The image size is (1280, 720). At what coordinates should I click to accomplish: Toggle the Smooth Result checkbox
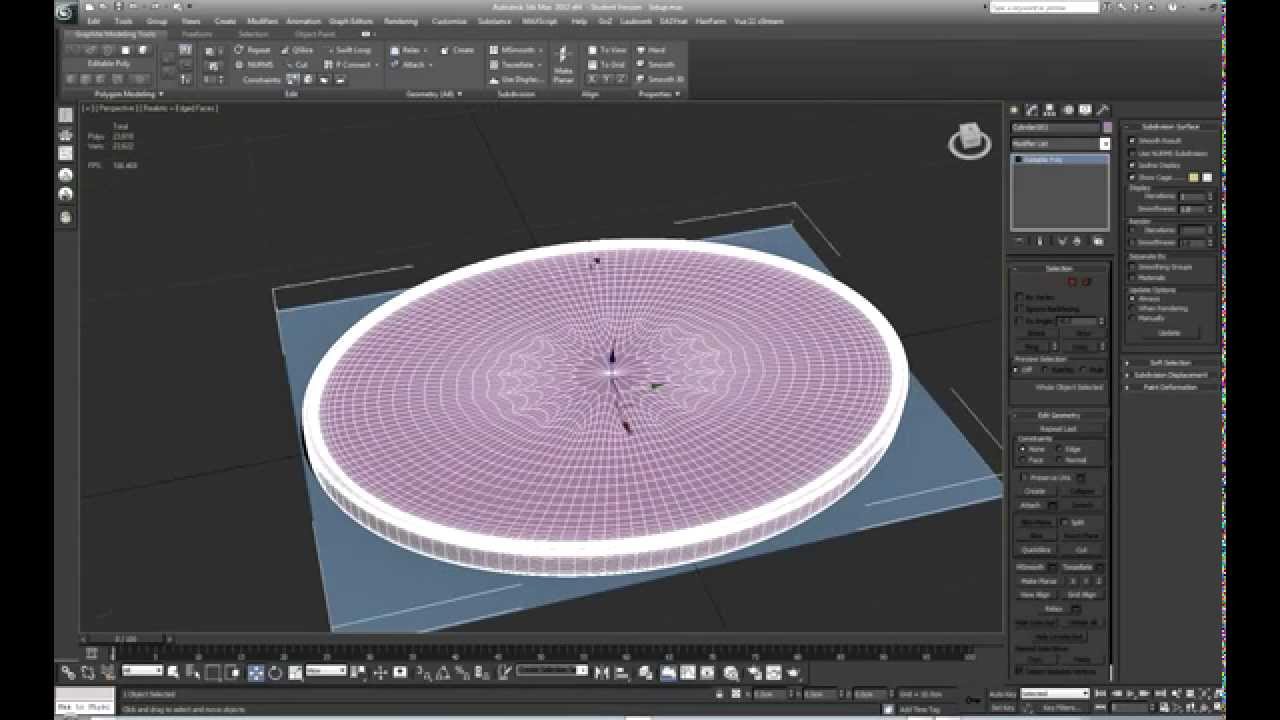coord(1133,141)
